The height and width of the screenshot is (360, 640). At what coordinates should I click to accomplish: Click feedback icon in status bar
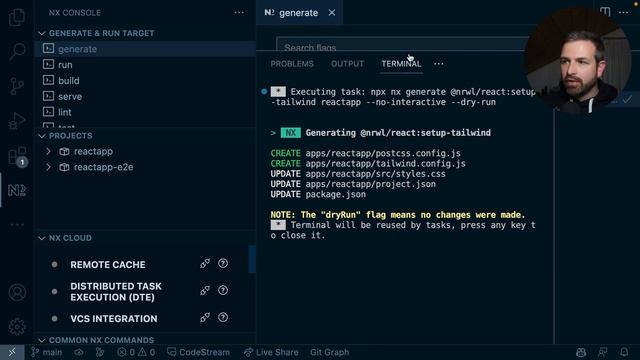pos(602,352)
